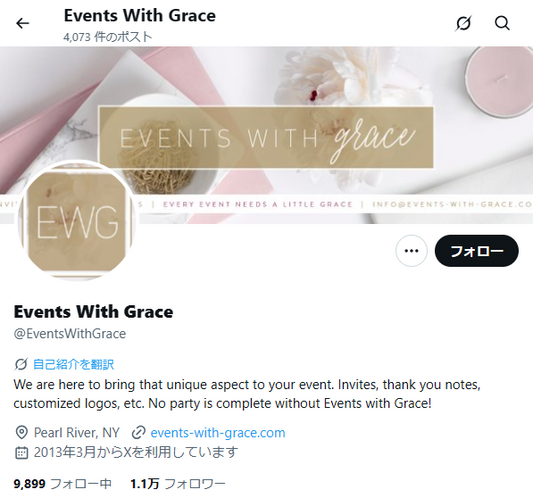
Task: Click the link chain icon
Action: tap(139, 432)
